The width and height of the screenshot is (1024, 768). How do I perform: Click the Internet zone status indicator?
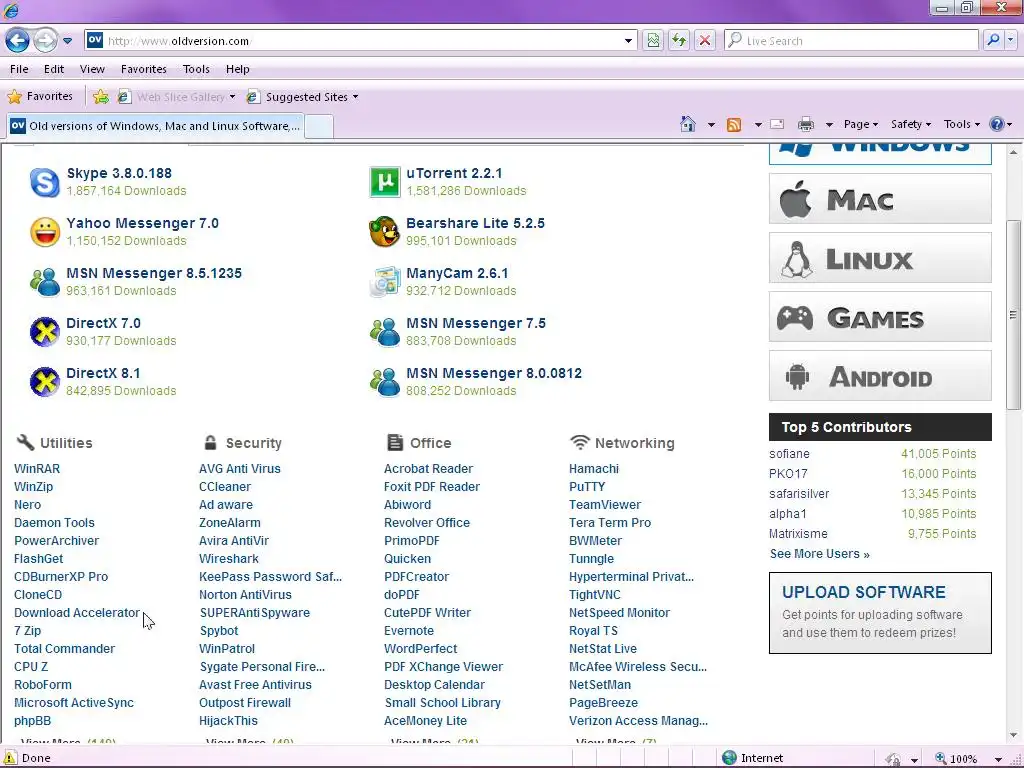point(752,758)
